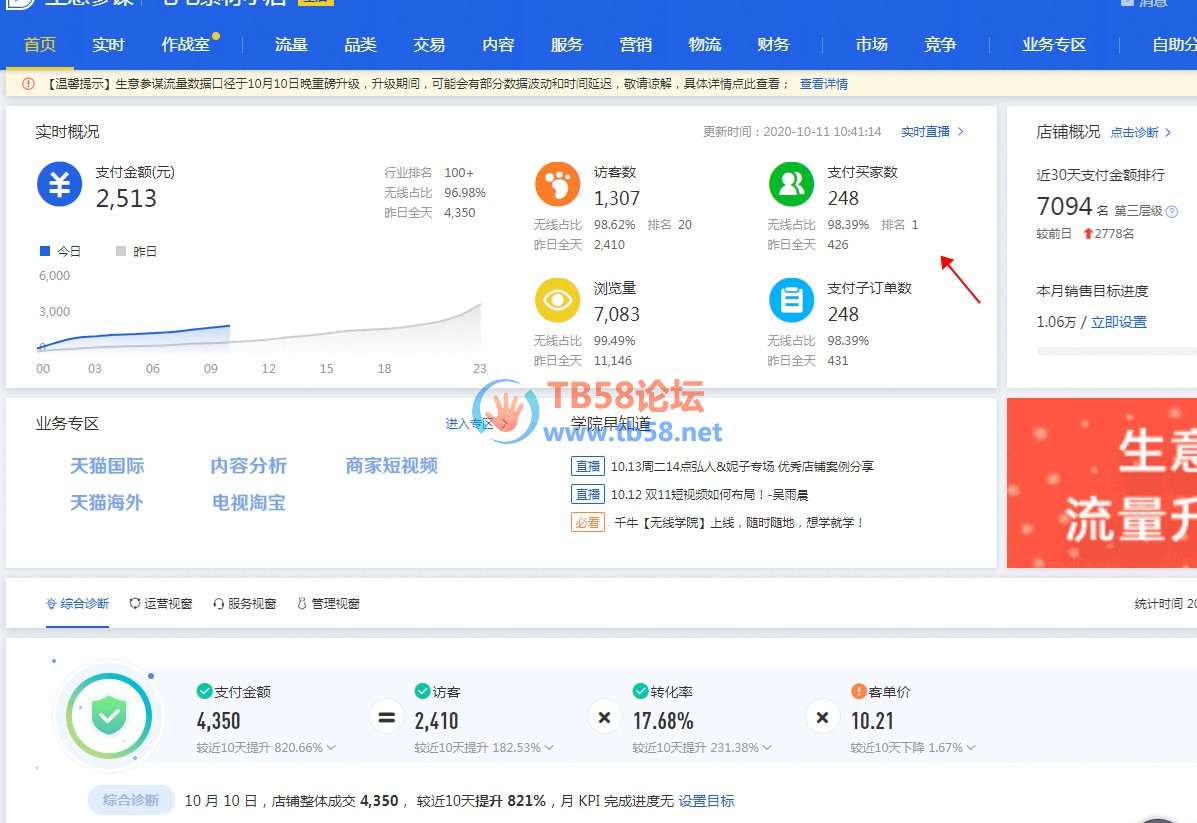The image size is (1197, 823).
Task: Open 商家短视频 business zone
Action: [x=392, y=466]
